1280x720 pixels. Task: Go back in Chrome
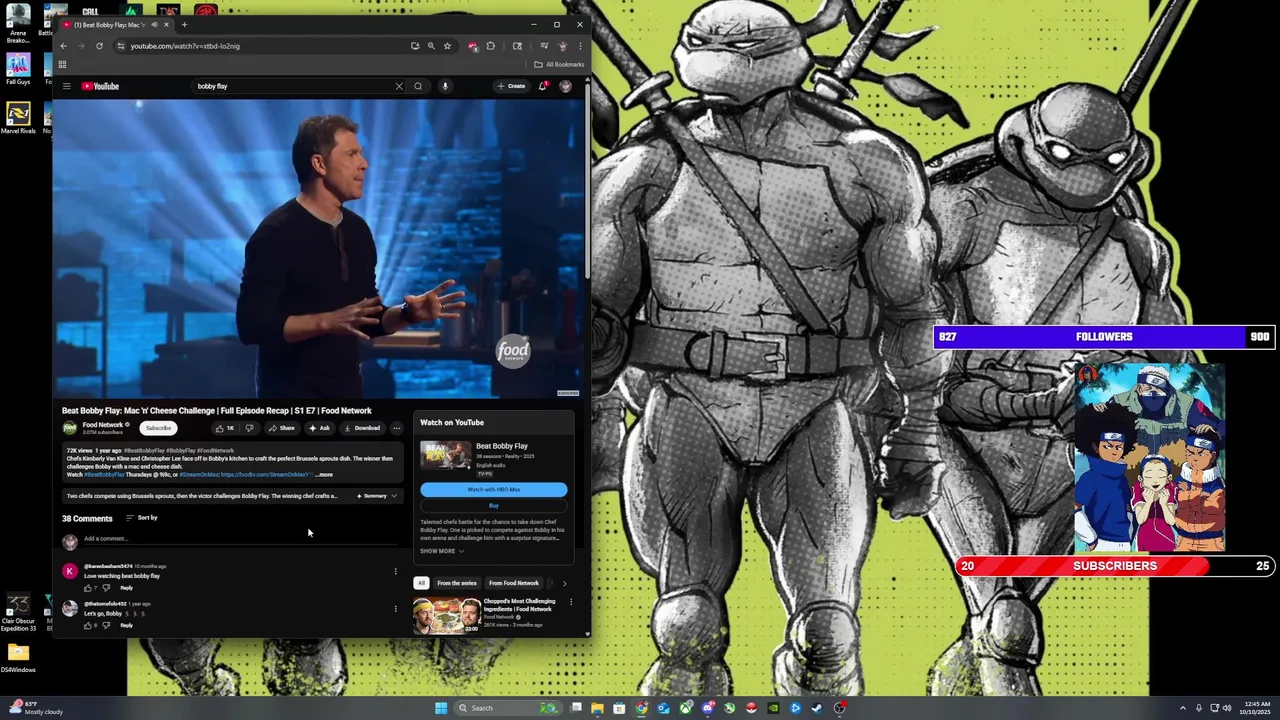click(63, 46)
